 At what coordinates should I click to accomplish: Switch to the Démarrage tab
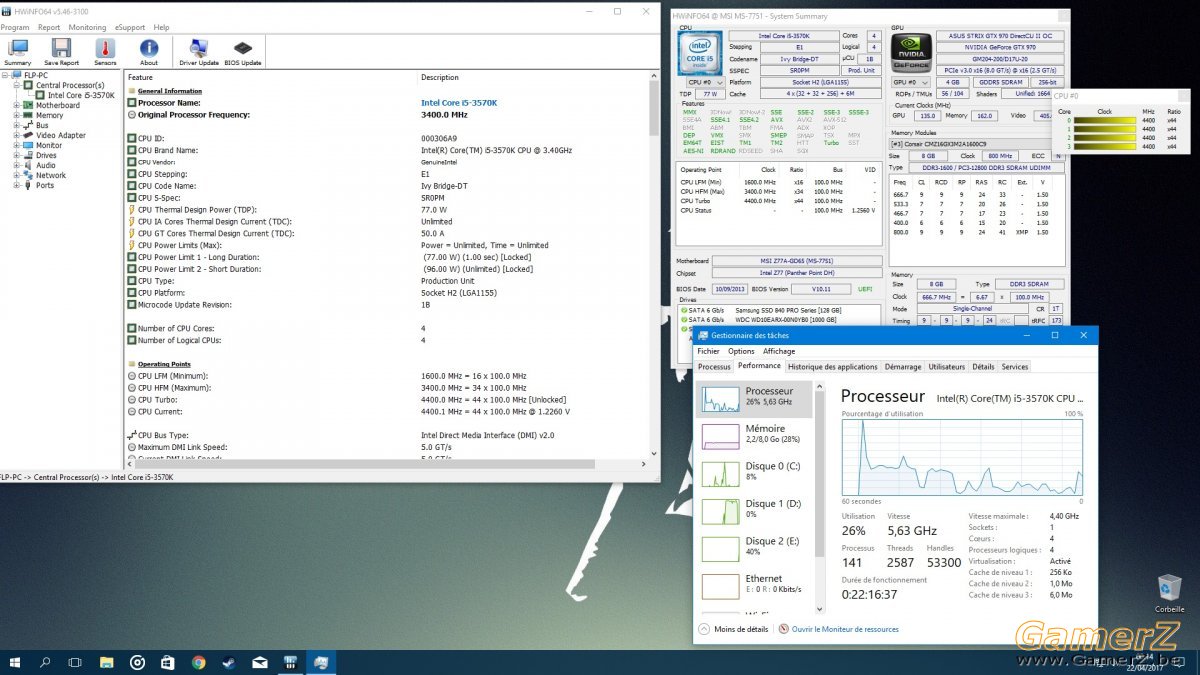pos(903,367)
